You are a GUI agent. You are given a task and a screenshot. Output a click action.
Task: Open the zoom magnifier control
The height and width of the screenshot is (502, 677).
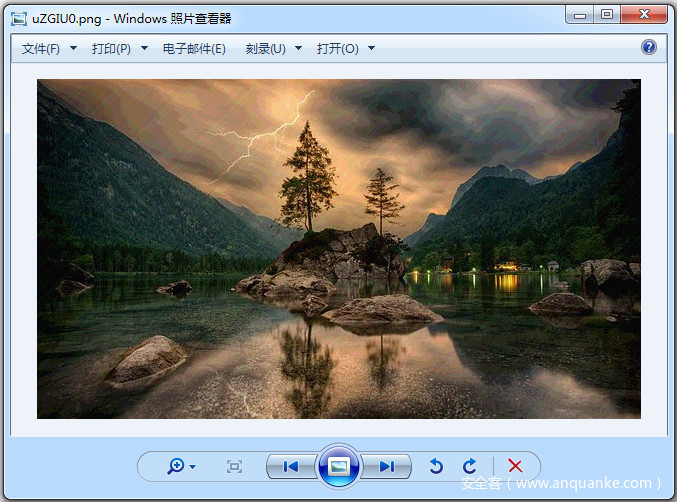tap(180, 466)
